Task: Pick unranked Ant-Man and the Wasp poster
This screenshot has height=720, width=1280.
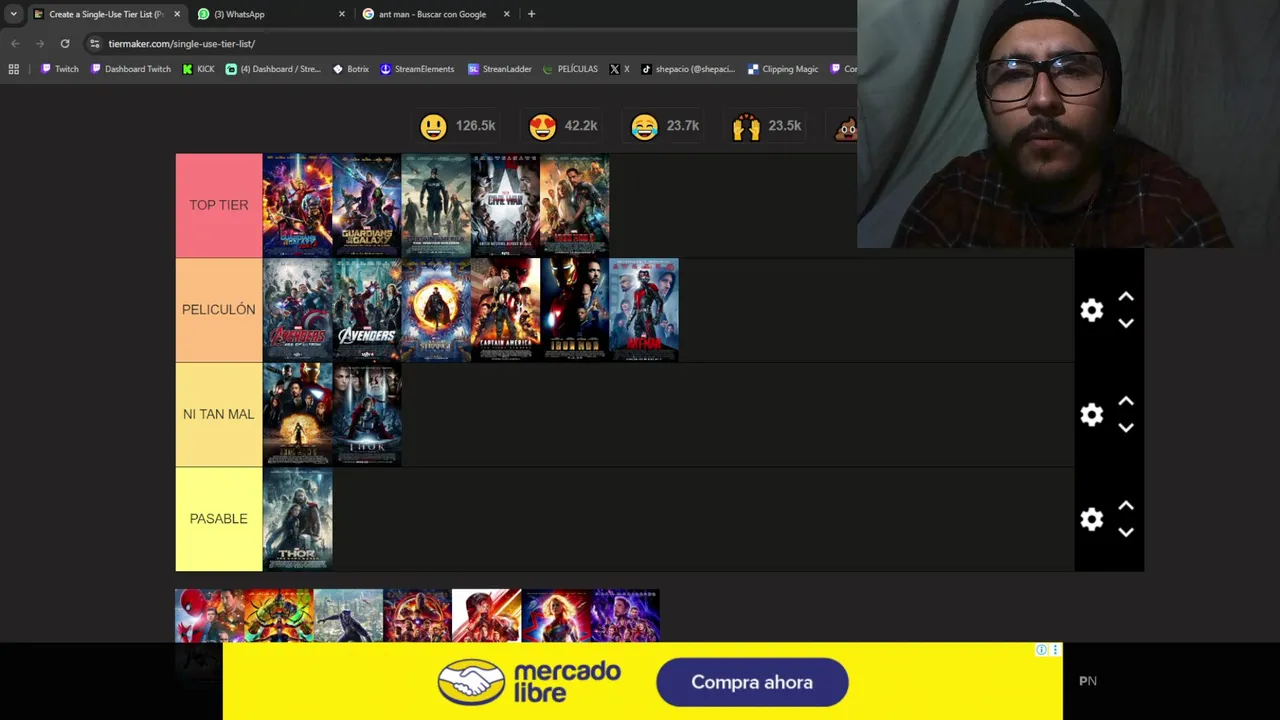Action: tap(487, 615)
